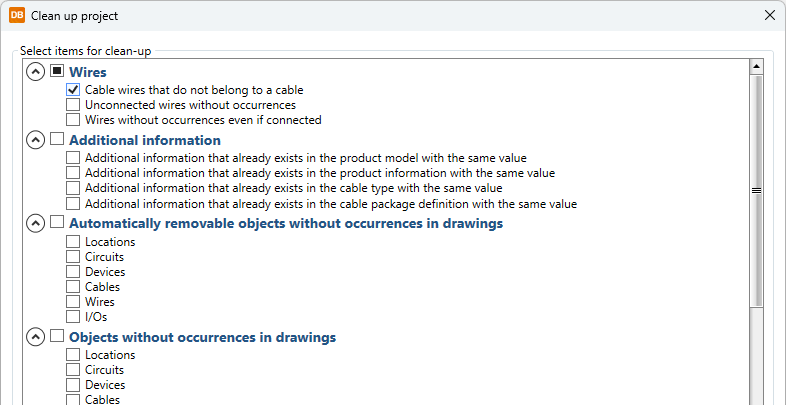Click the vertical scrollbar thumb
Viewport: 786px width, 405px height.
click(757, 190)
